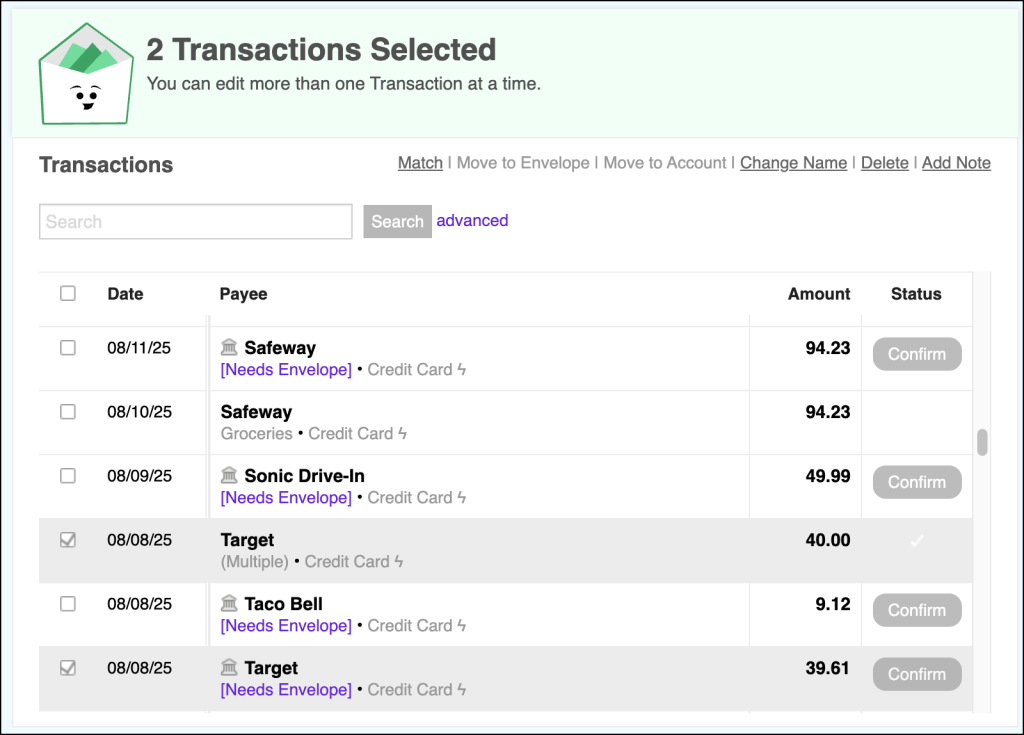Viewport: 1024px width, 735px height.
Task: Open the advanced search link
Action: pos(472,220)
